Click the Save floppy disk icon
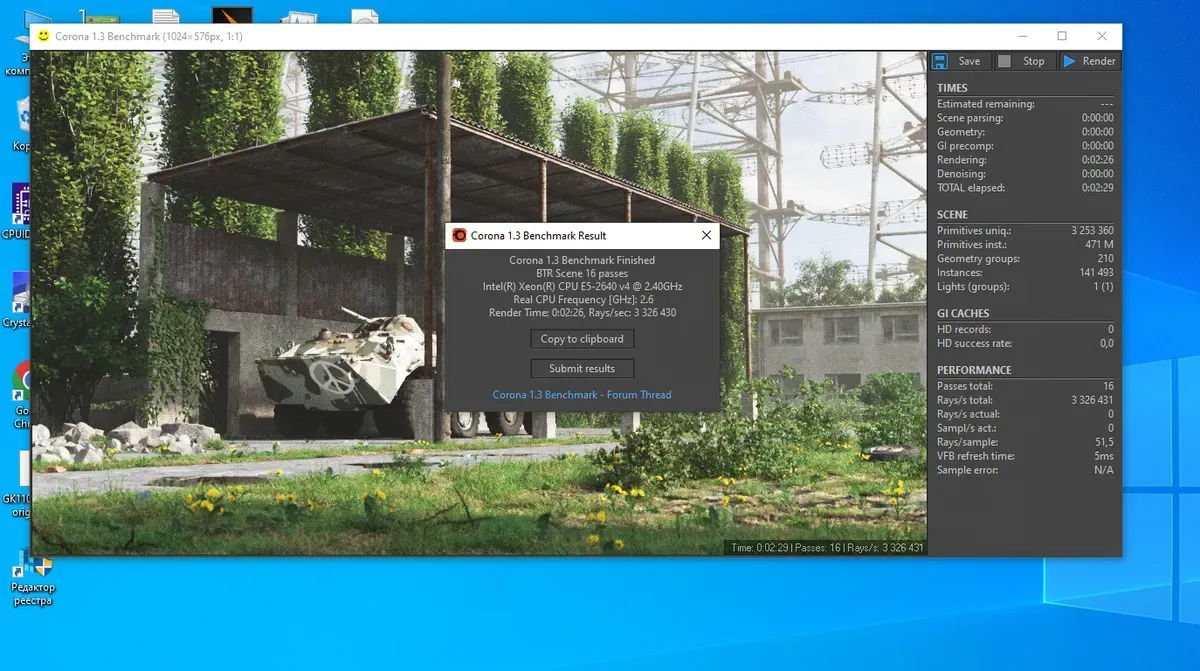 coord(940,61)
